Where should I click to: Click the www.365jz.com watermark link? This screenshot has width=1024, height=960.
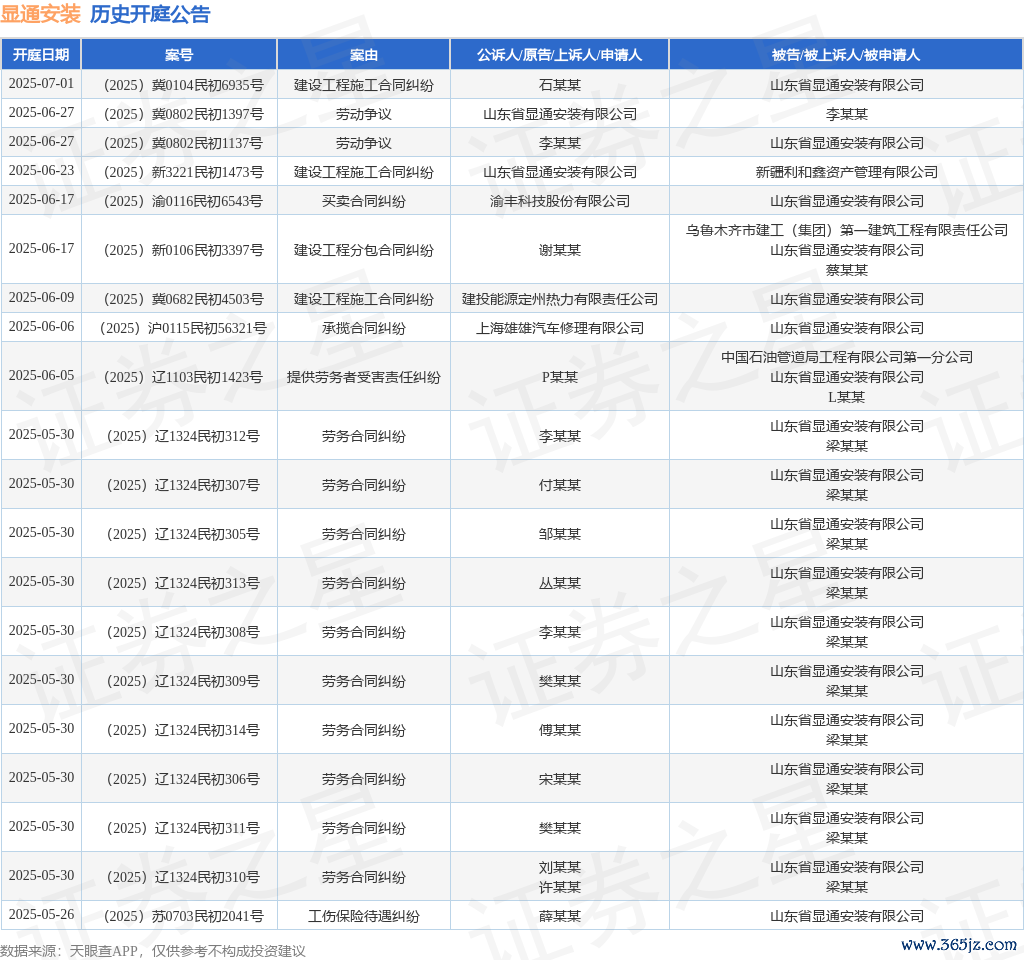pos(958,945)
